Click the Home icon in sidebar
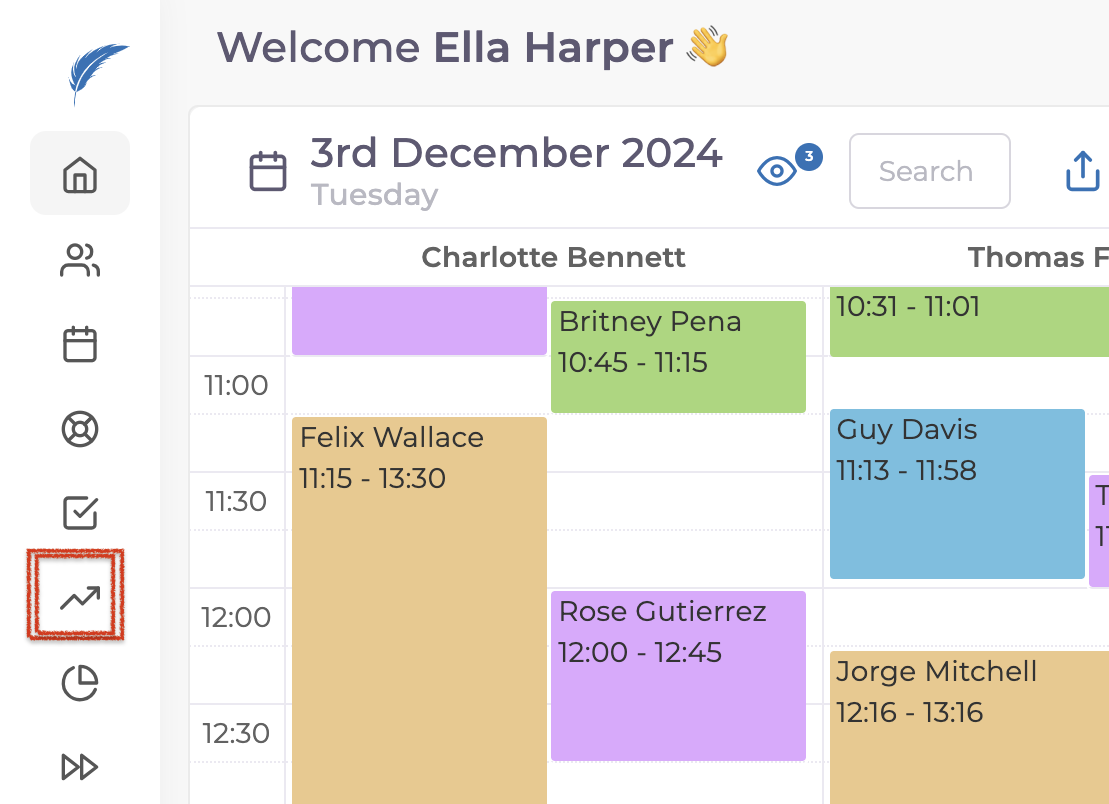This screenshot has height=804, width=1109. [80, 174]
